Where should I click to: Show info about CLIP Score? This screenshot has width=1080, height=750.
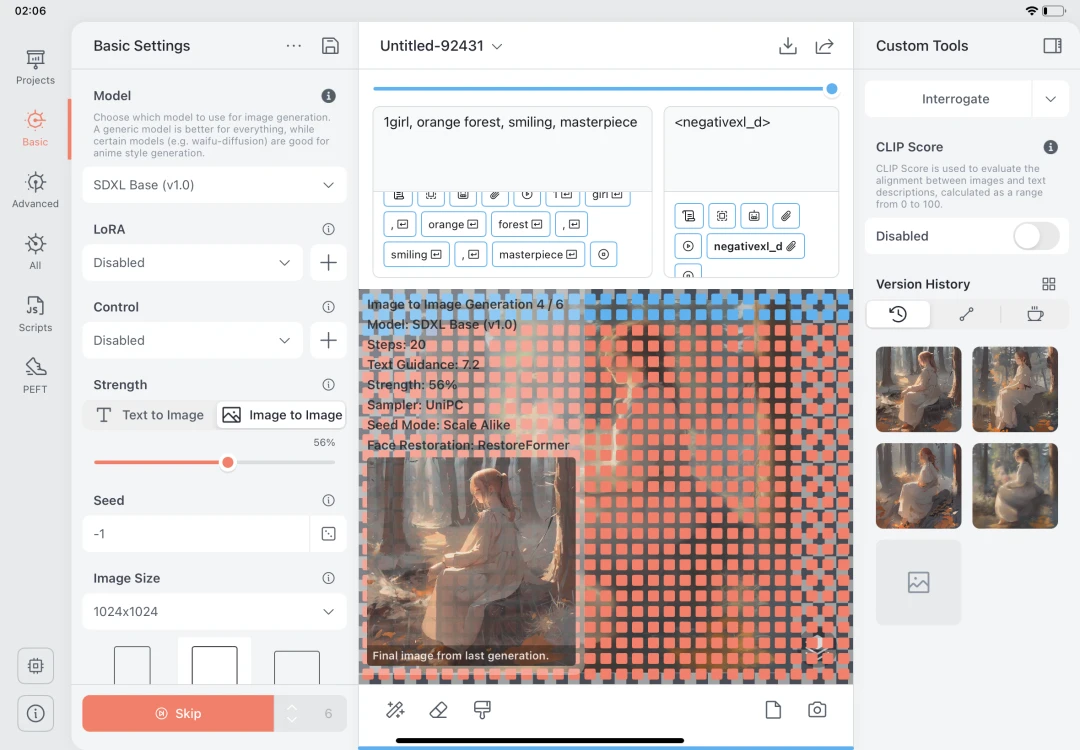click(x=1050, y=147)
